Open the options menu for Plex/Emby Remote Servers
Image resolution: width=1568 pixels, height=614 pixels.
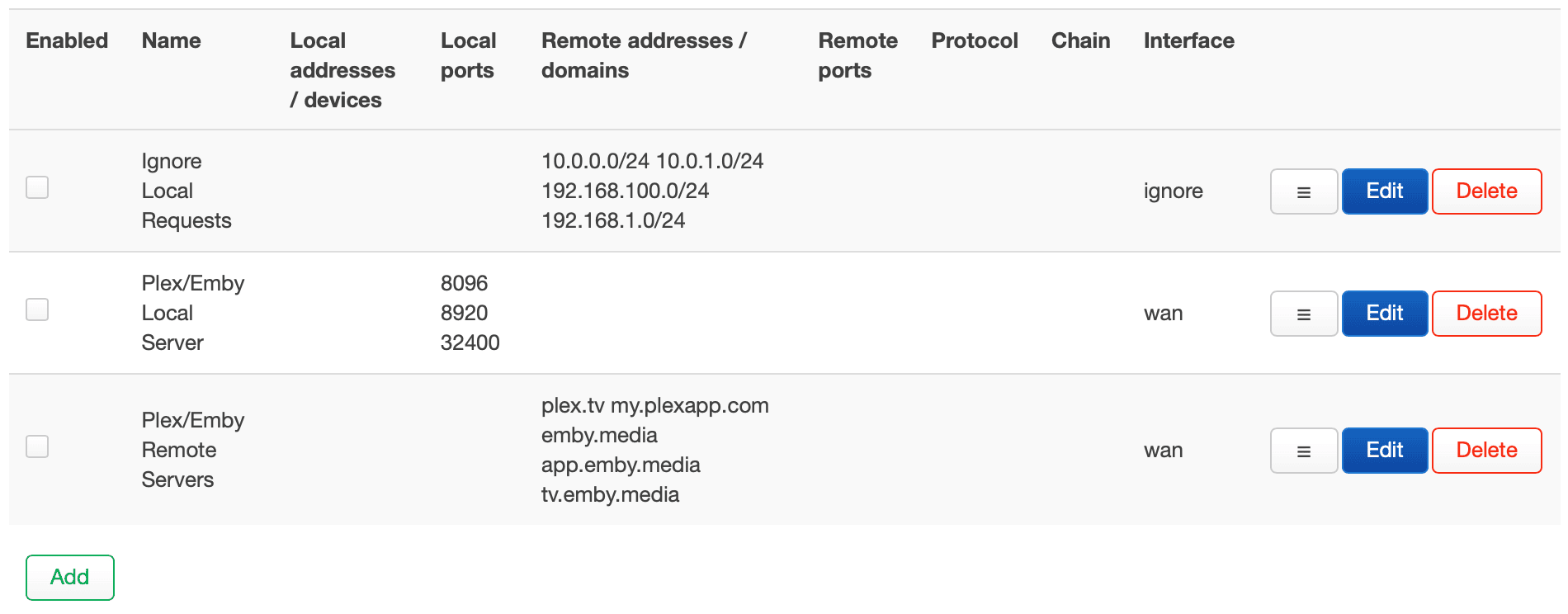click(1303, 451)
